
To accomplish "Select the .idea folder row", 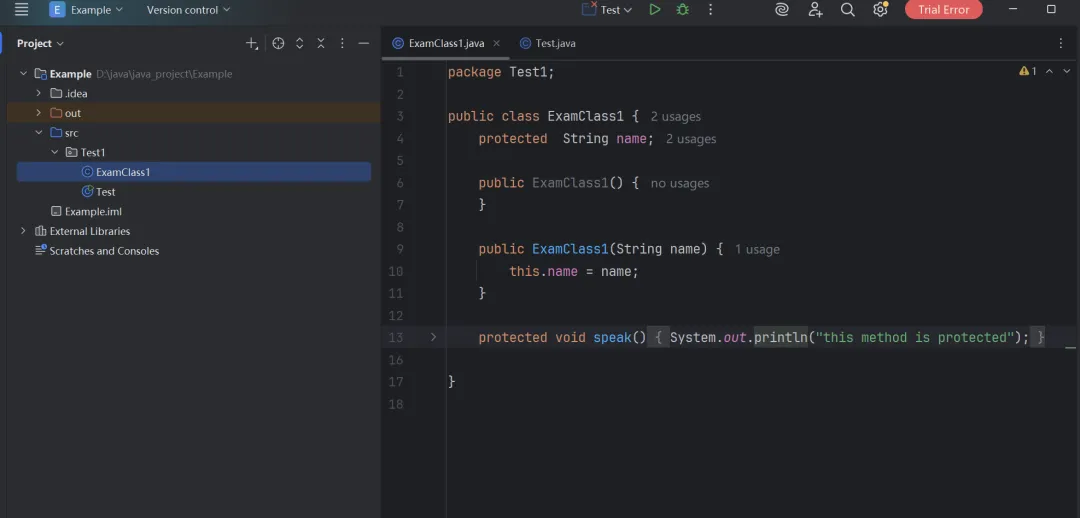I will coord(194,94).
